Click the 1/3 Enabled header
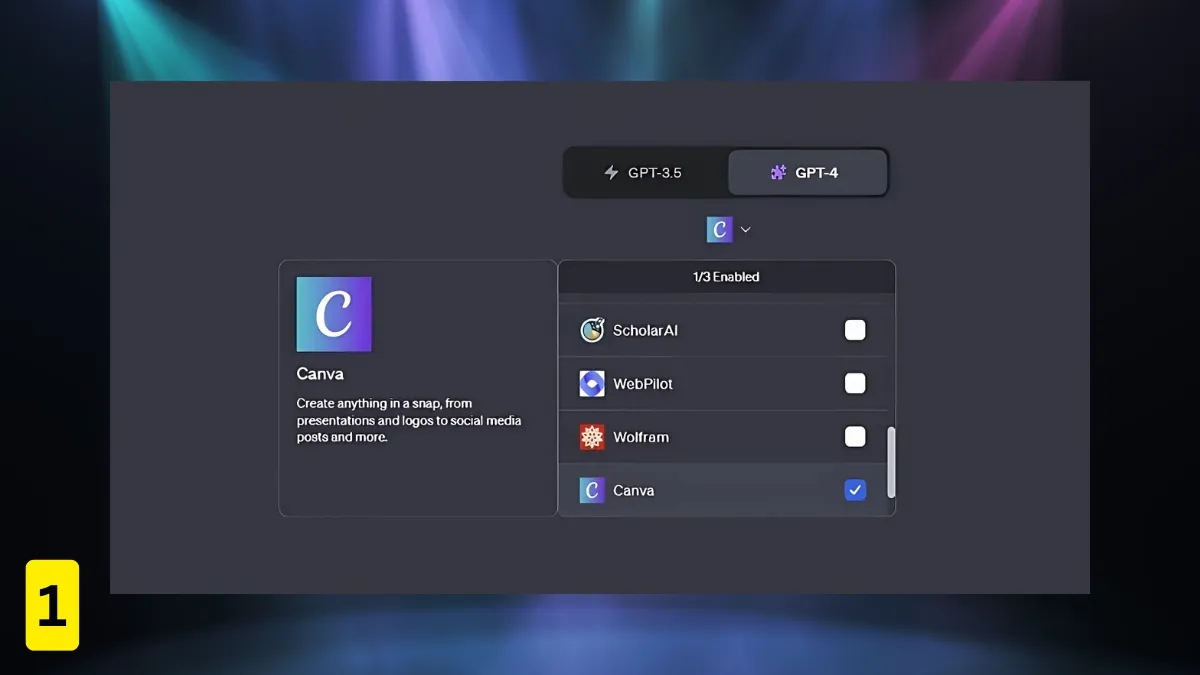 tap(726, 277)
